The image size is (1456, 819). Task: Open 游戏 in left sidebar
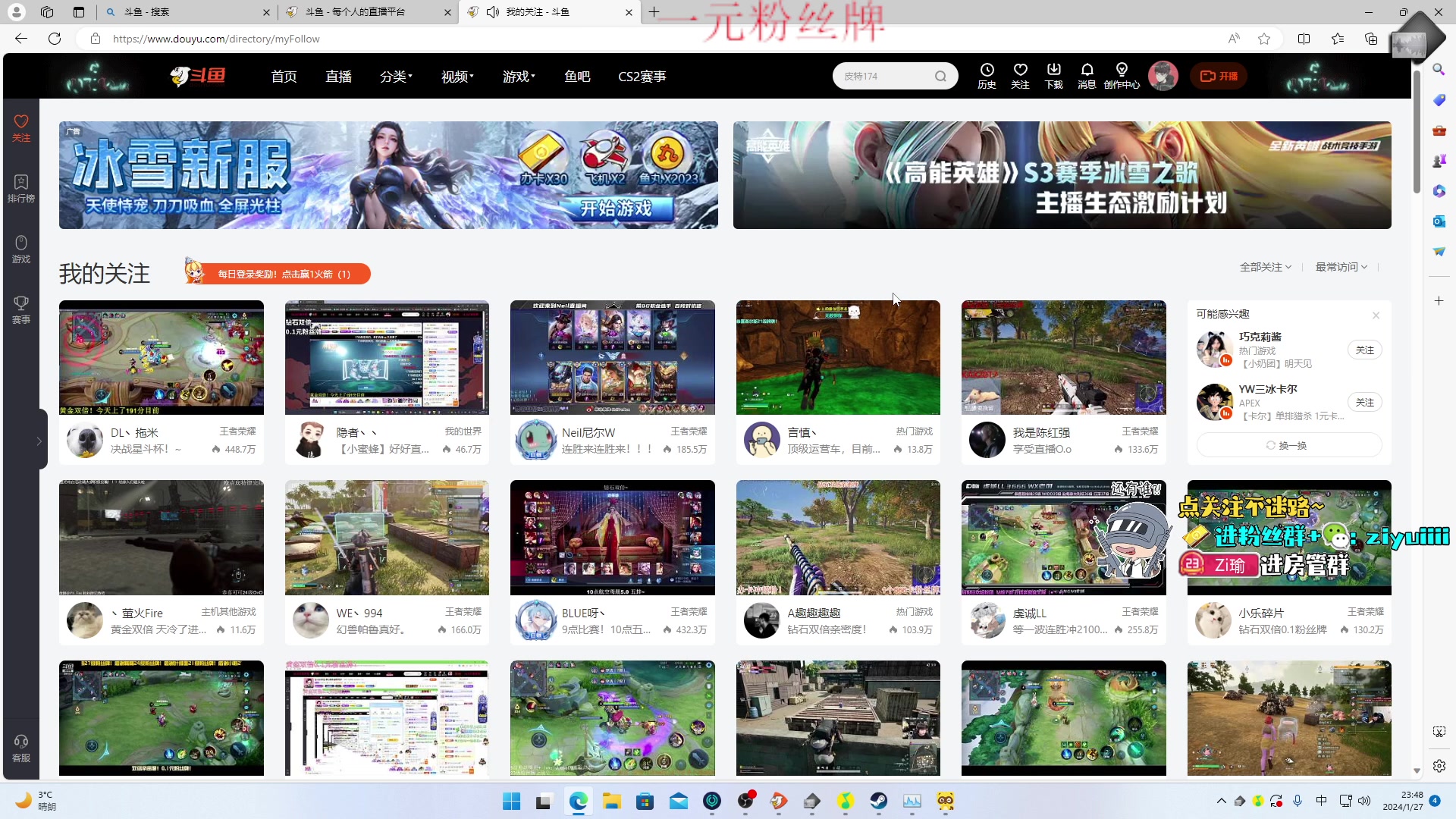pyautogui.click(x=21, y=249)
